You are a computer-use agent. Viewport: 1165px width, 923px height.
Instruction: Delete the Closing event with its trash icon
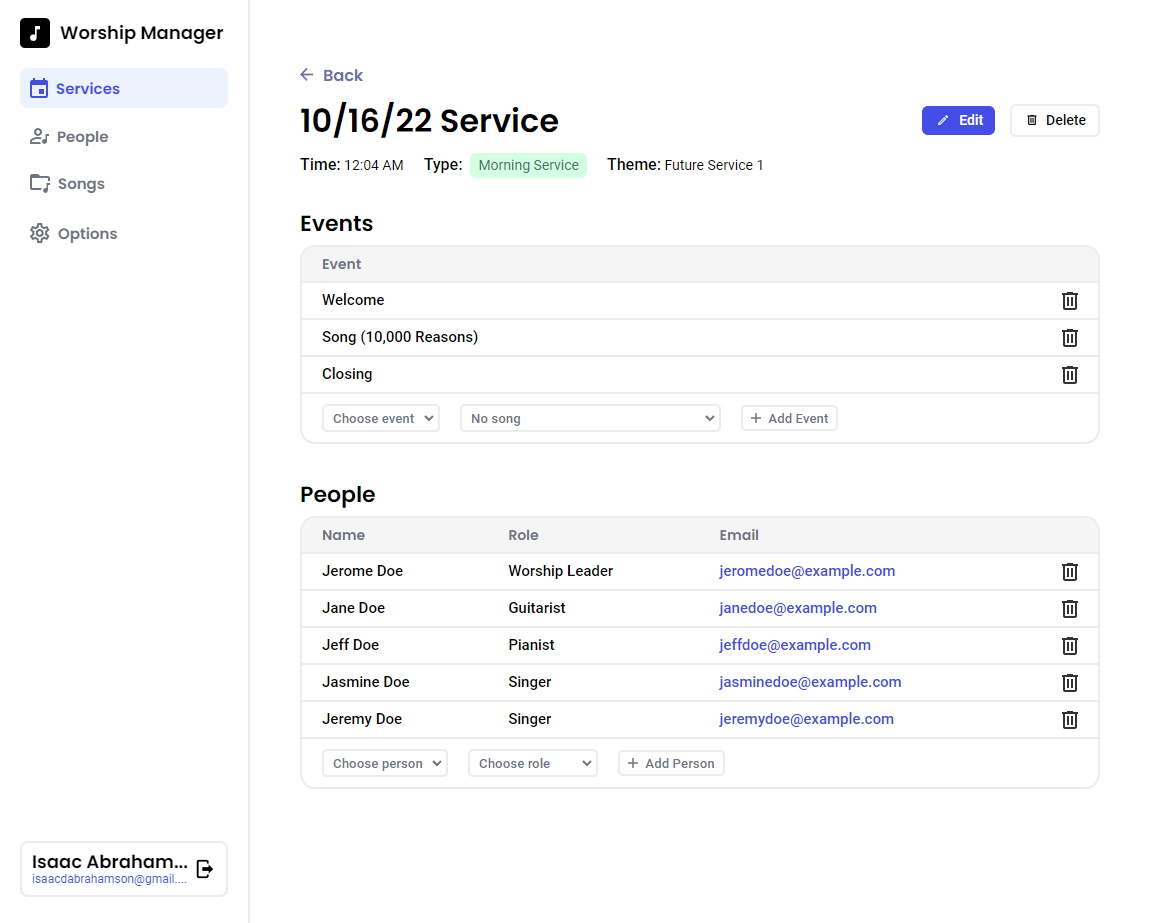(x=1069, y=374)
